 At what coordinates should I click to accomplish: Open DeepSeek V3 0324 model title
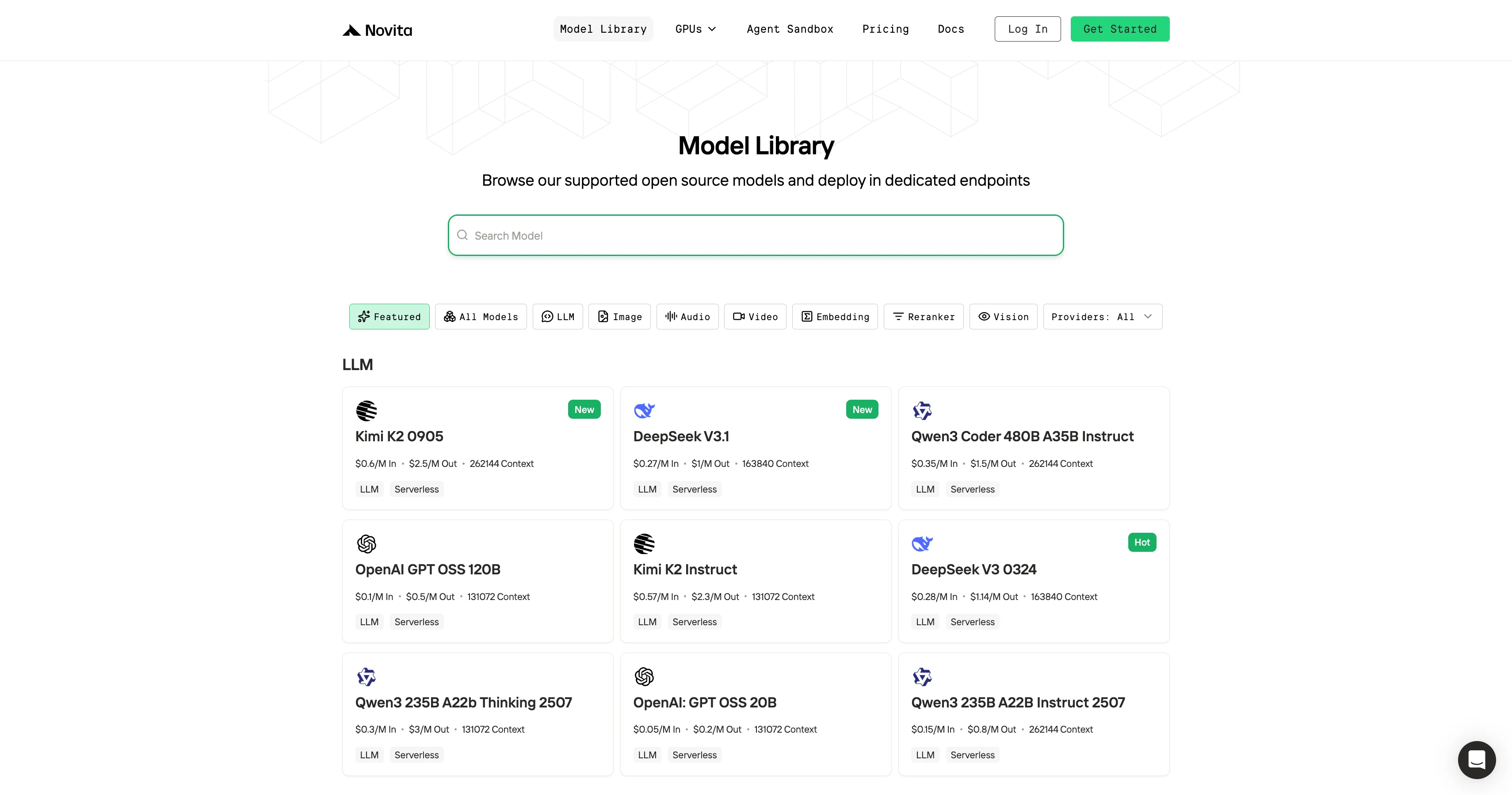[974, 569]
